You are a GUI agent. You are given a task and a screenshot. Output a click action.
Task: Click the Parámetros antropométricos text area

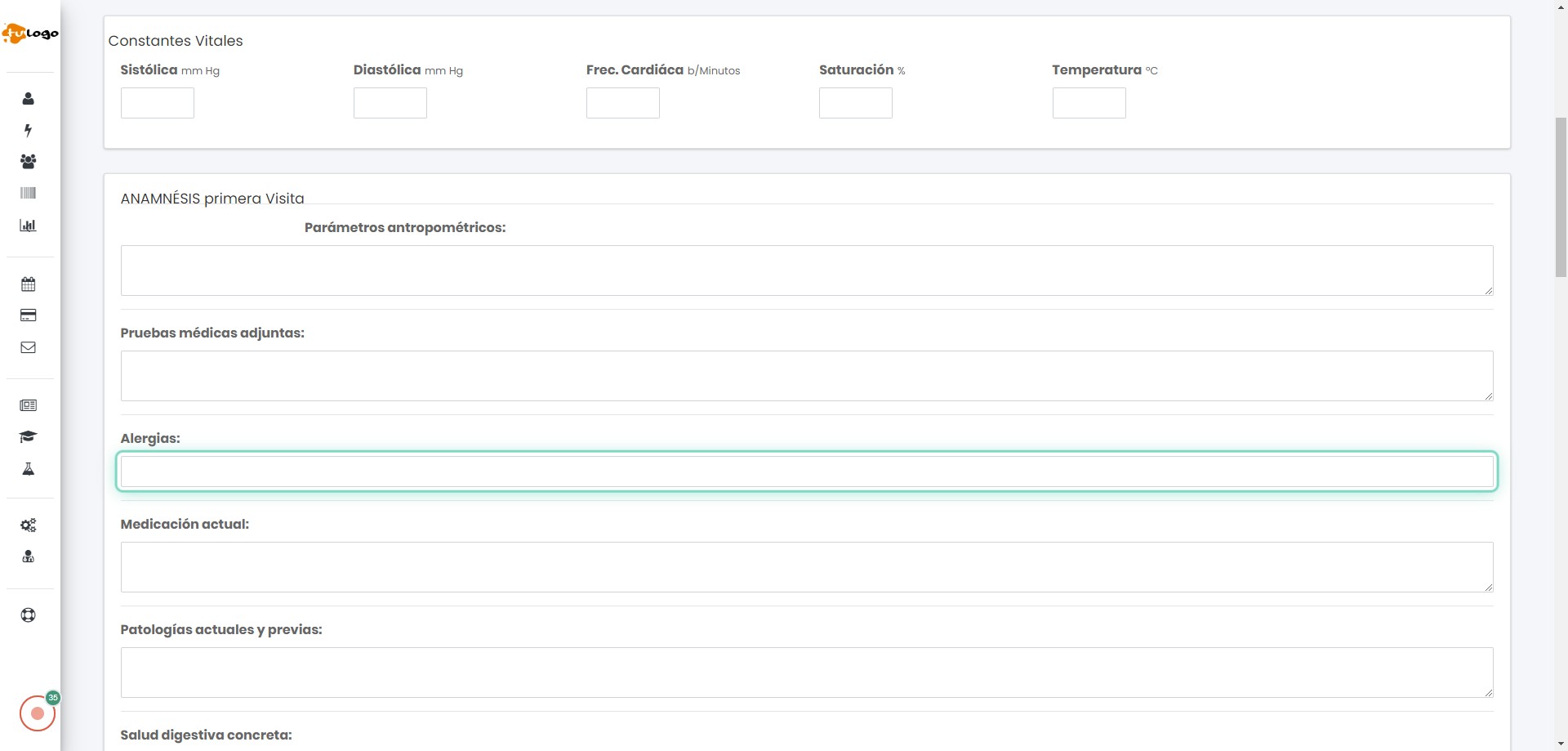[x=807, y=270]
